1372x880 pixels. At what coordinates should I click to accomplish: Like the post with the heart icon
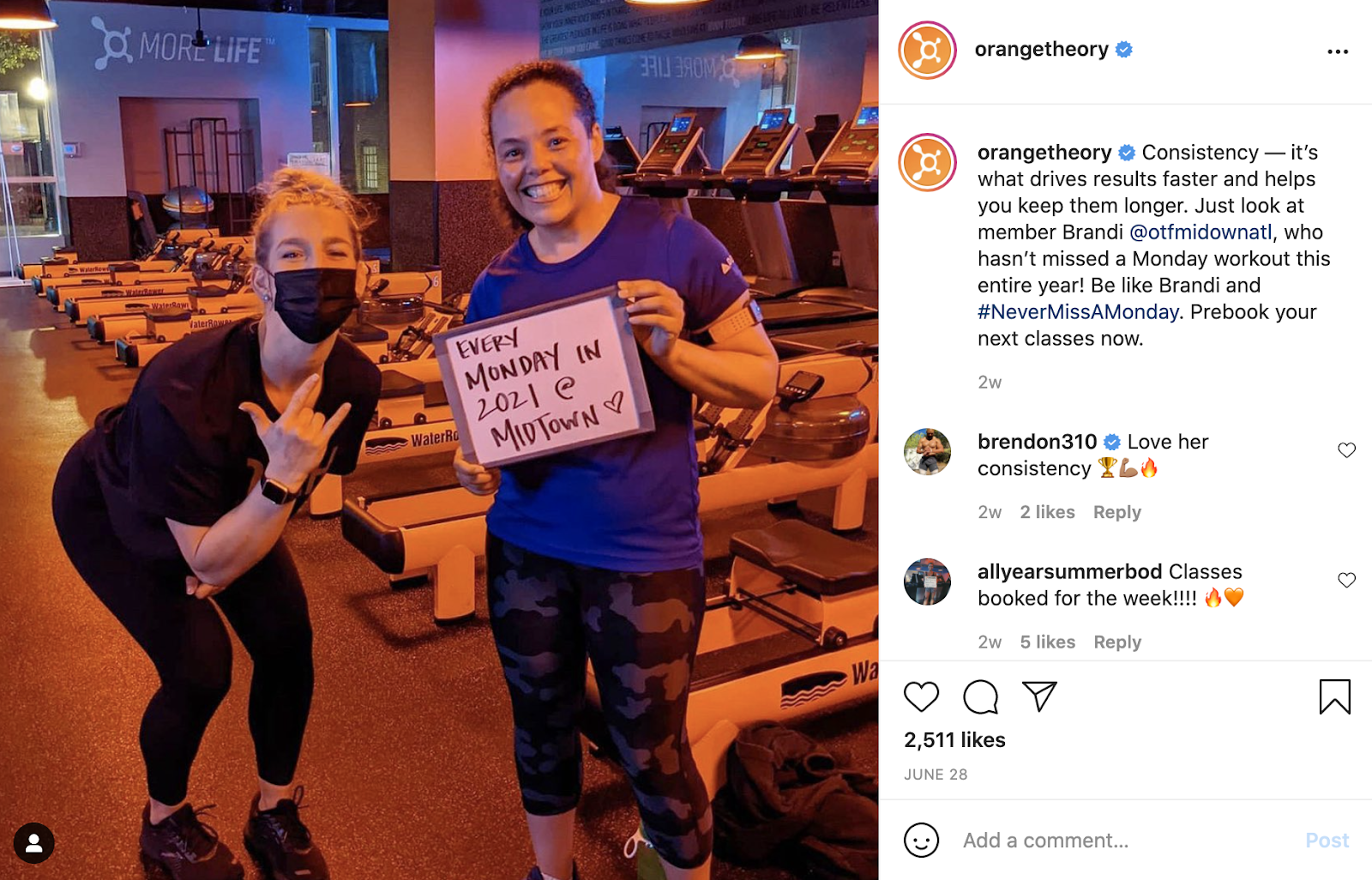[x=921, y=696]
